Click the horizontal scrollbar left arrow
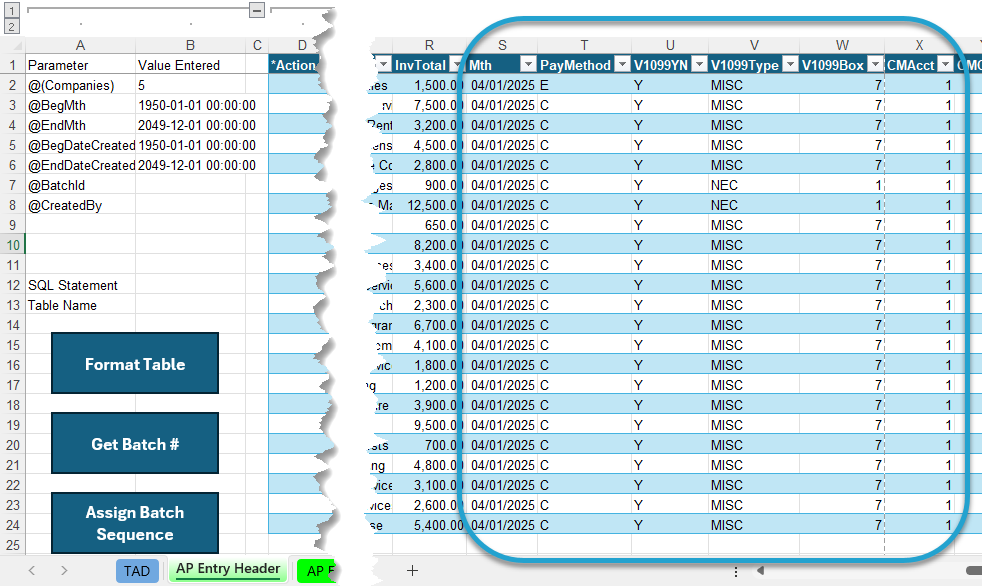 [x=760, y=570]
